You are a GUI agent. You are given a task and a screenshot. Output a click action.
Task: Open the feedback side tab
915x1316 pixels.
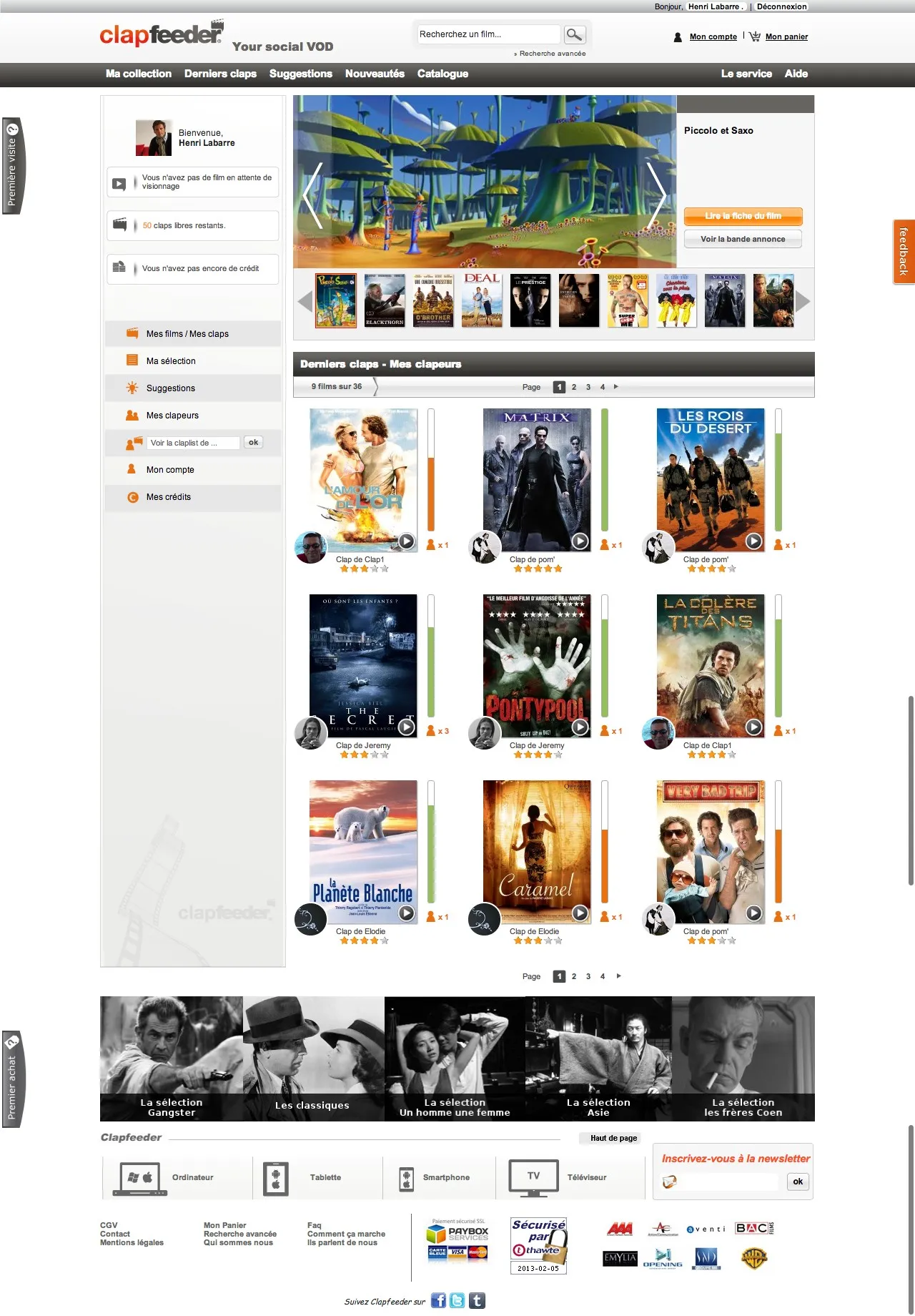pyautogui.click(x=904, y=252)
